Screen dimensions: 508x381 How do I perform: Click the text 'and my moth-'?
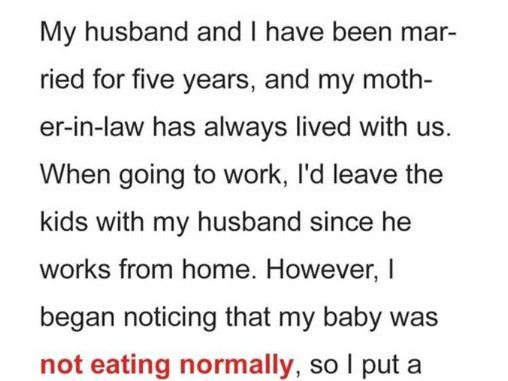[x=348, y=81]
